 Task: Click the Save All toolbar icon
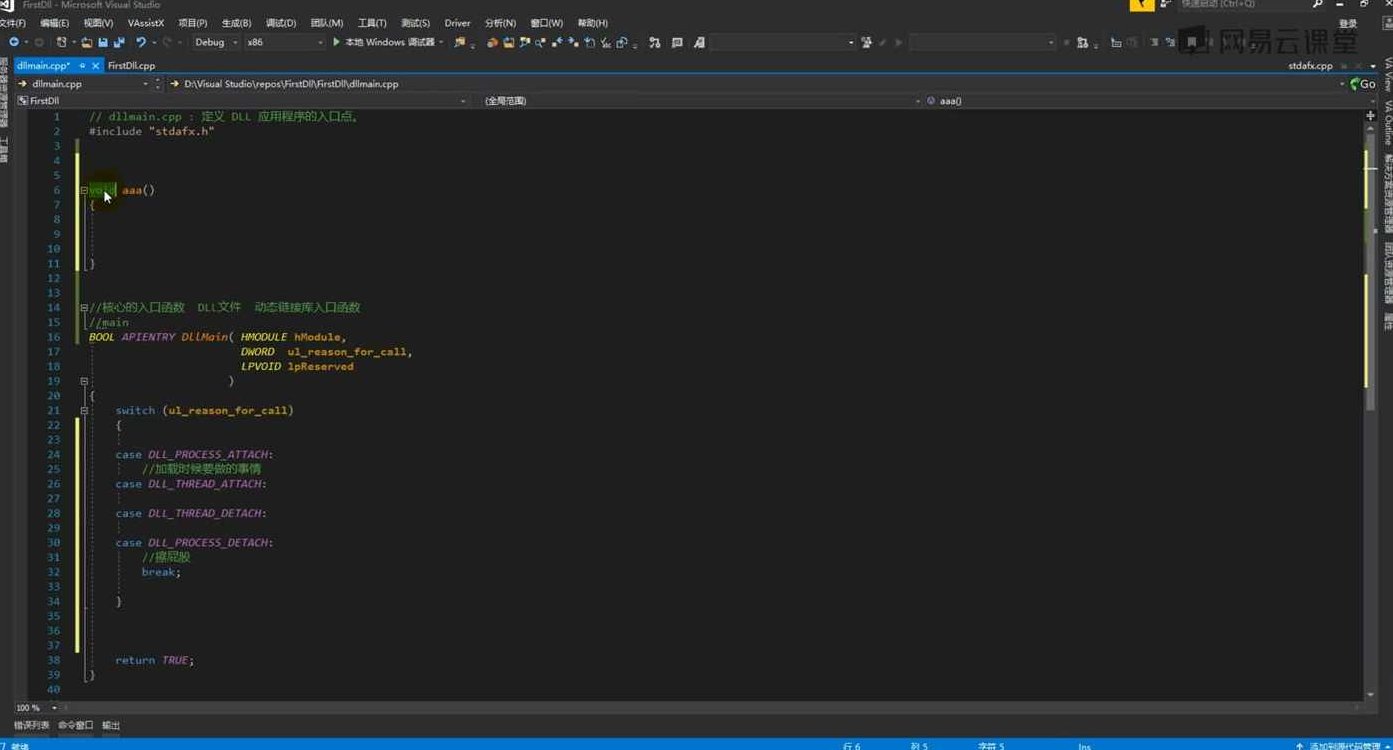click(119, 43)
